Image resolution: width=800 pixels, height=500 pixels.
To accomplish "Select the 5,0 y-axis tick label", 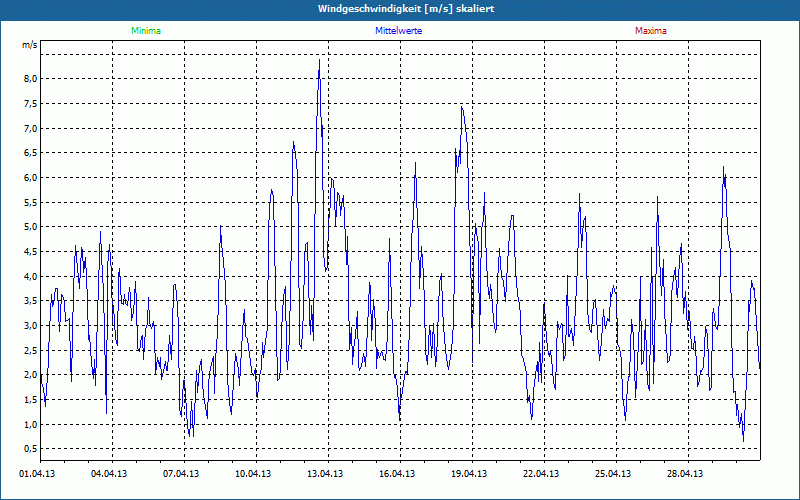I will (x=29, y=227).
